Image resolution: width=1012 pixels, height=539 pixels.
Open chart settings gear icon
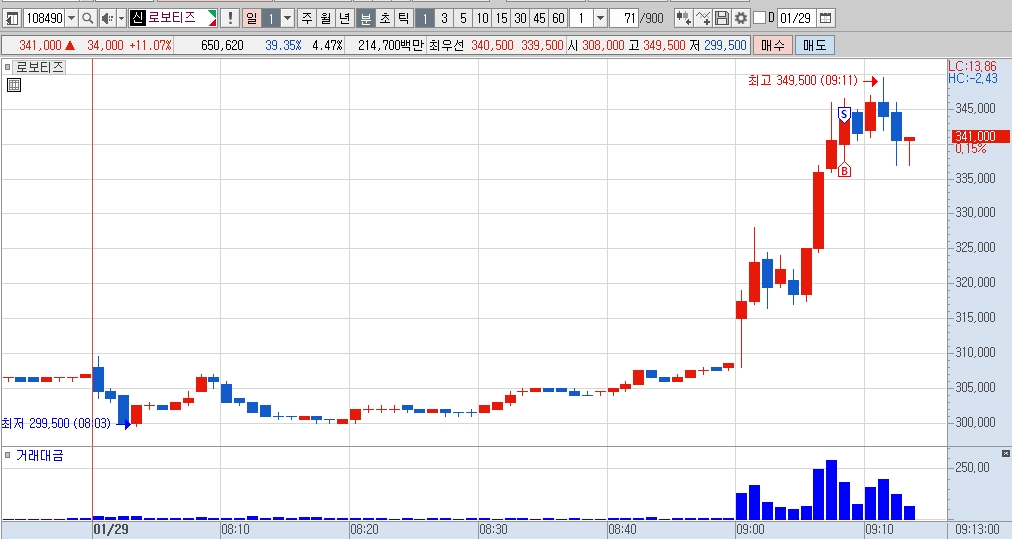(741, 18)
